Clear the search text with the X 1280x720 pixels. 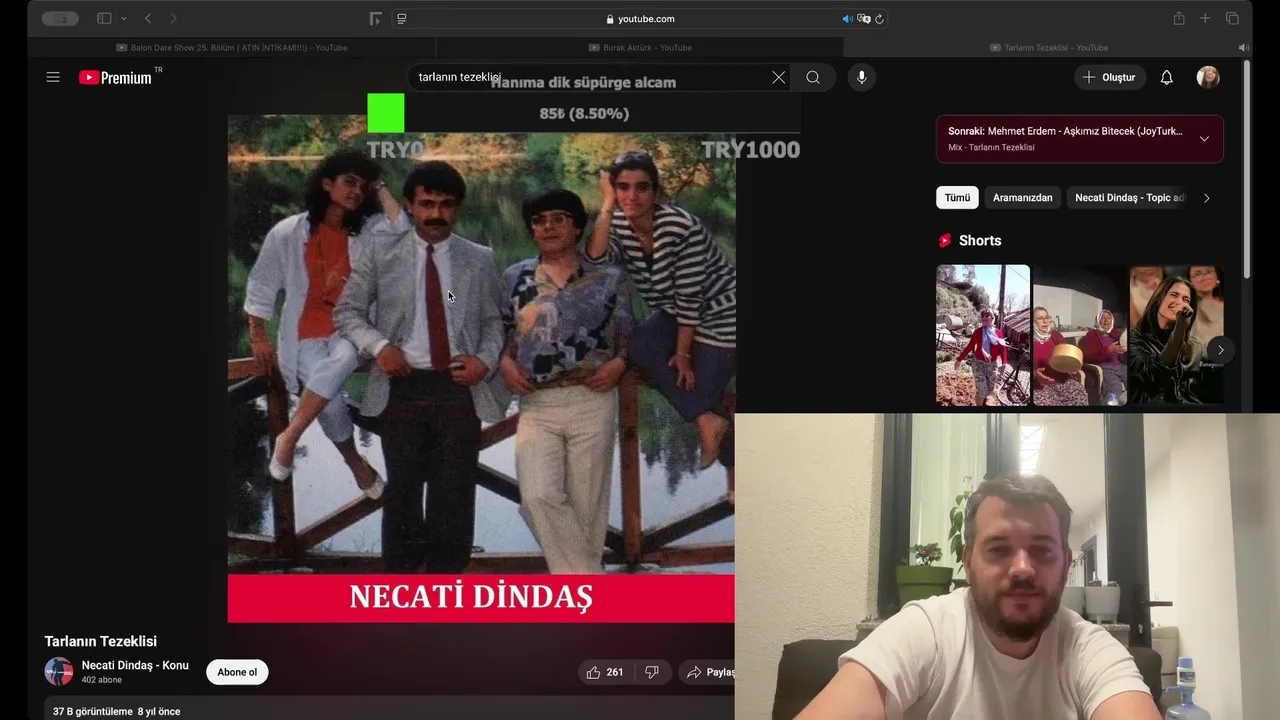[x=778, y=77]
